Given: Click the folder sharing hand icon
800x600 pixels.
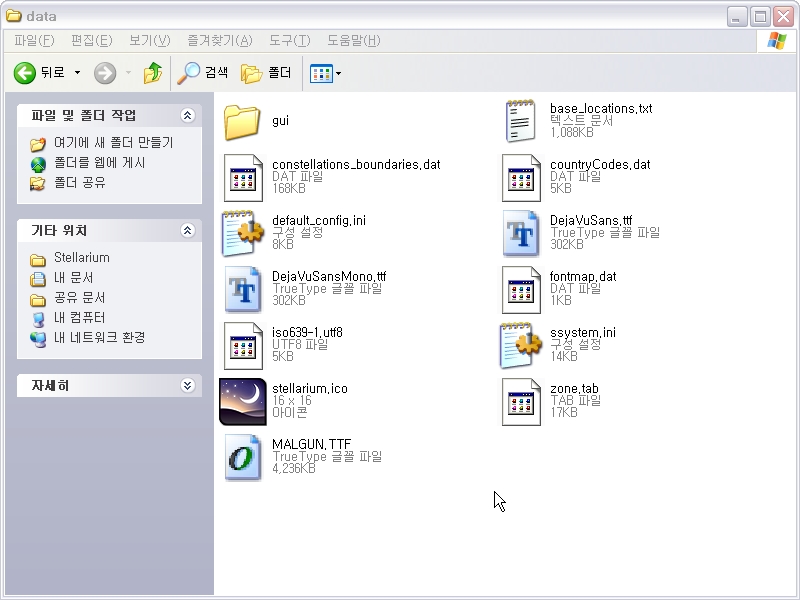Looking at the screenshot, I should pos(37,184).
